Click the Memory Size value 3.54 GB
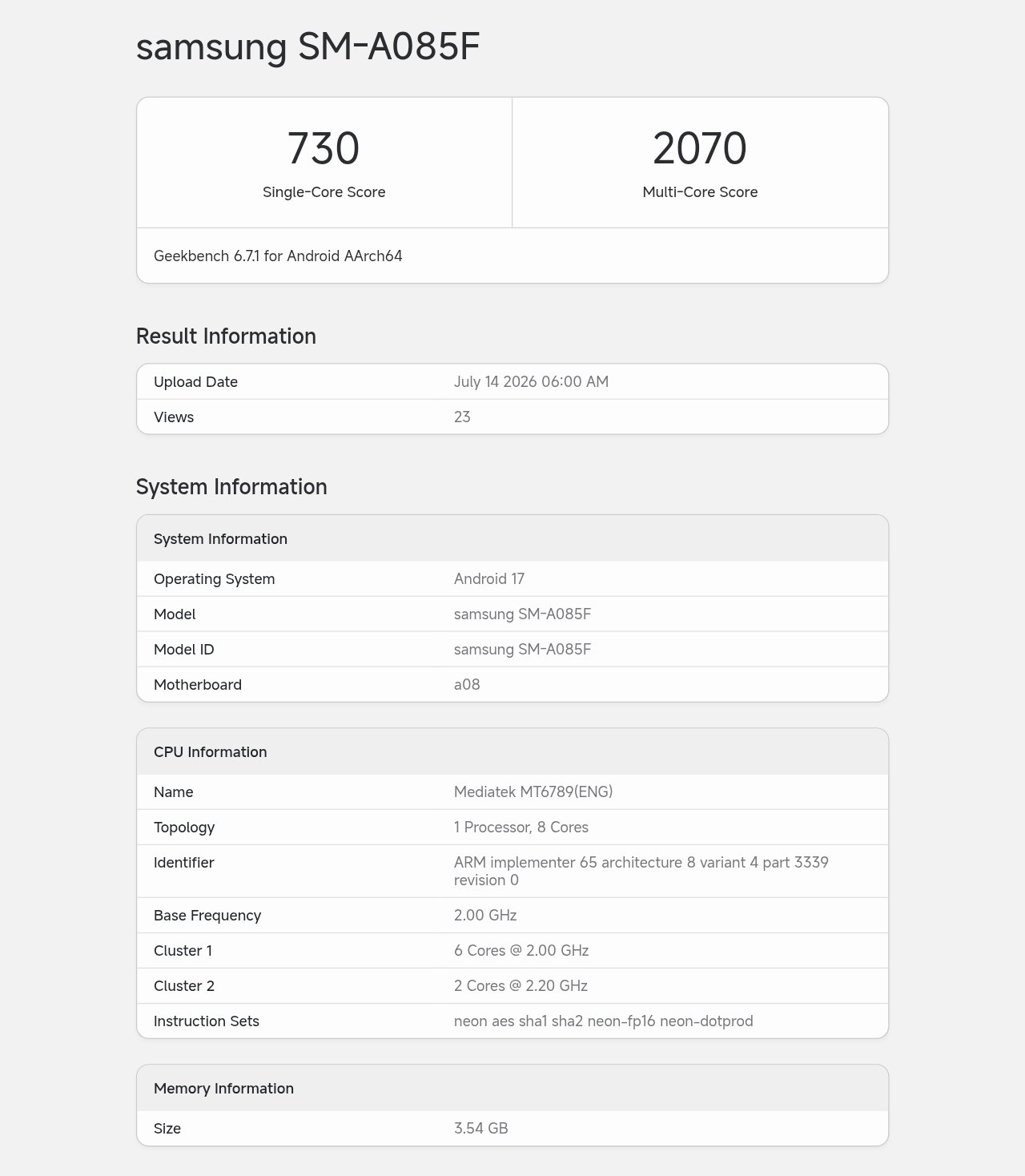 coord(481,1129)
